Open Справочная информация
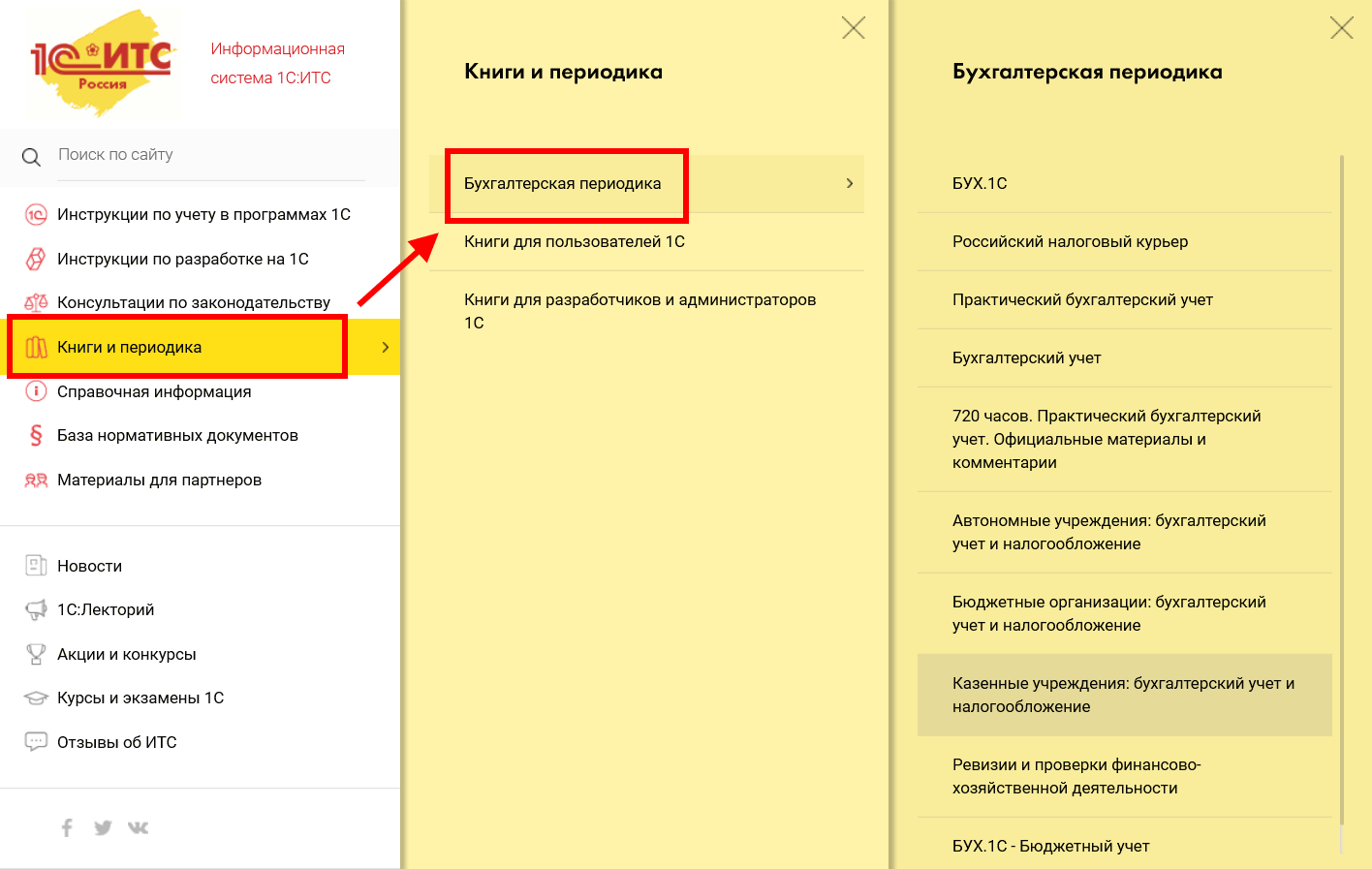The height and width of the screenshot is (869, 1372). (154, 391)
